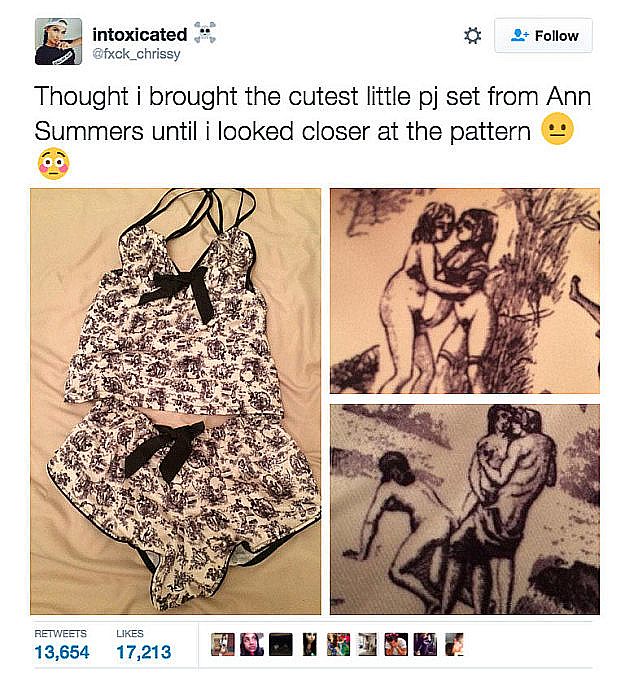Open the upper pattern close-up image
This screenshot has width=624, height=677.
[x=464, y=291]
